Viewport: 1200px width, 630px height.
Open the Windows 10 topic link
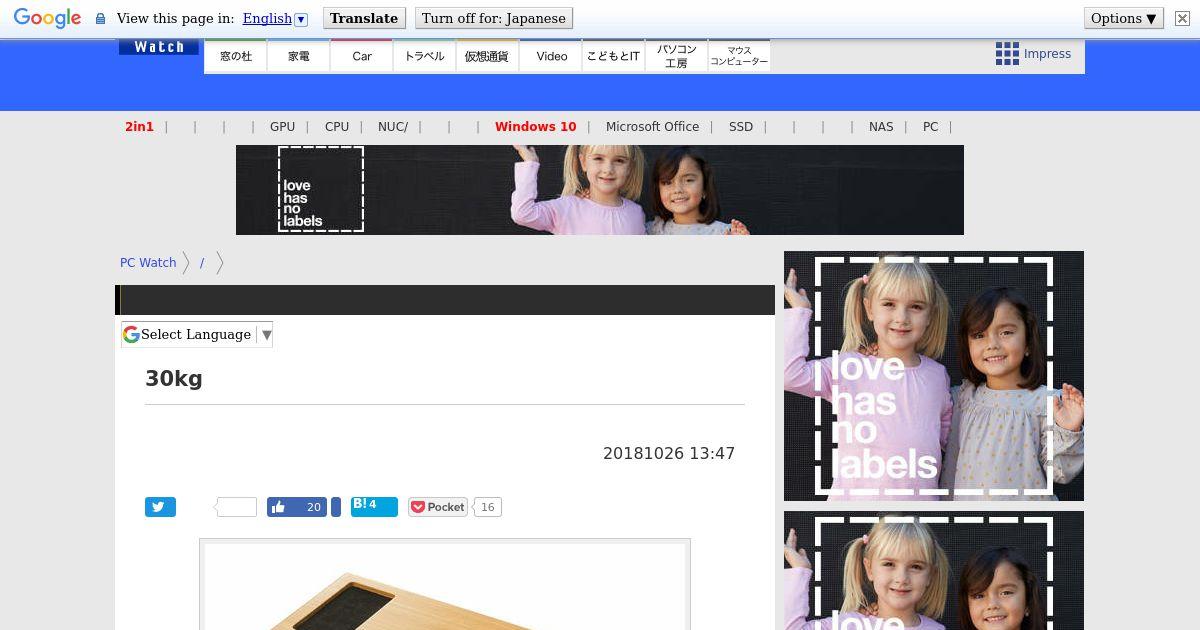point(535,127)
